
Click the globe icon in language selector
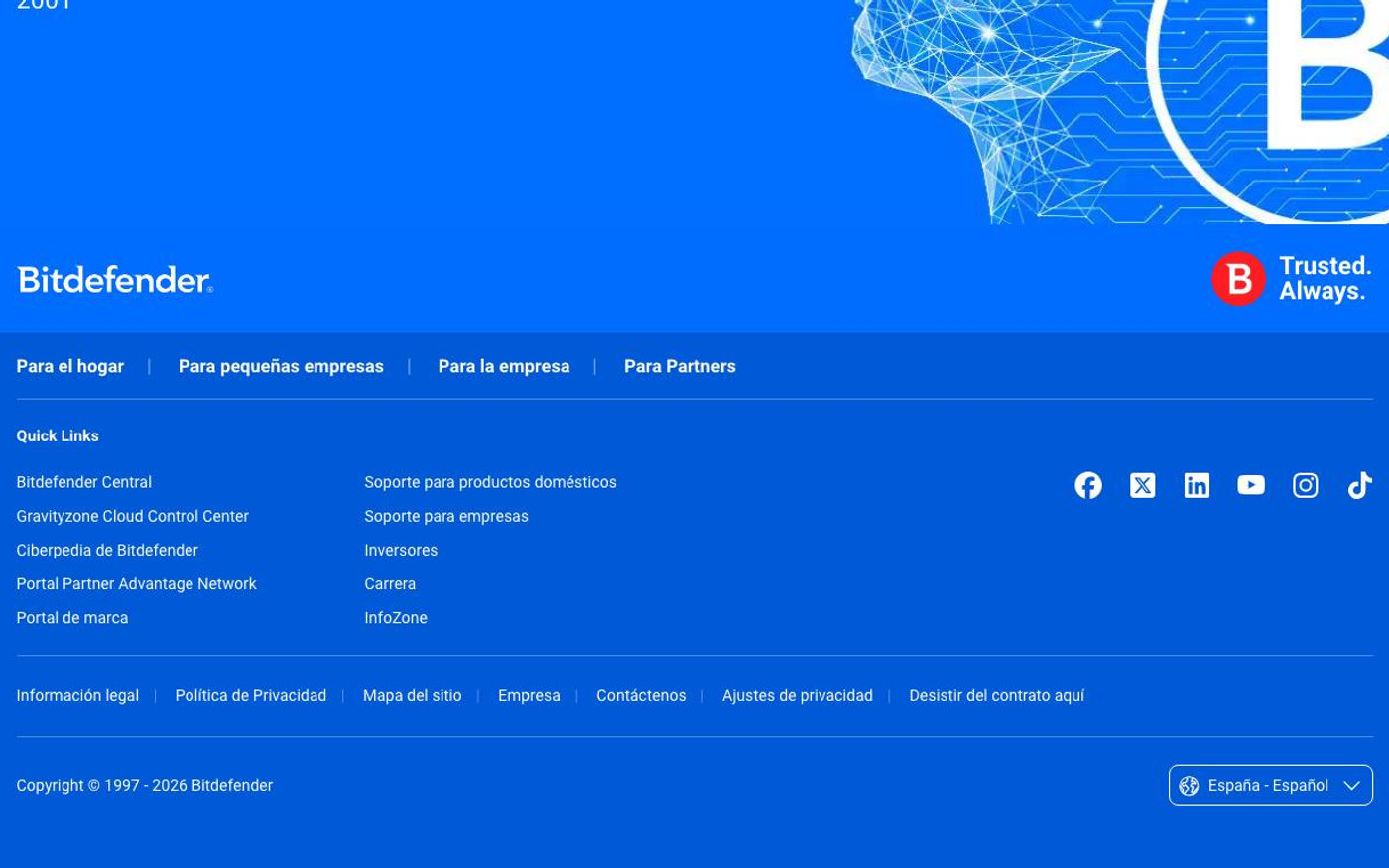click(1189, 786)
